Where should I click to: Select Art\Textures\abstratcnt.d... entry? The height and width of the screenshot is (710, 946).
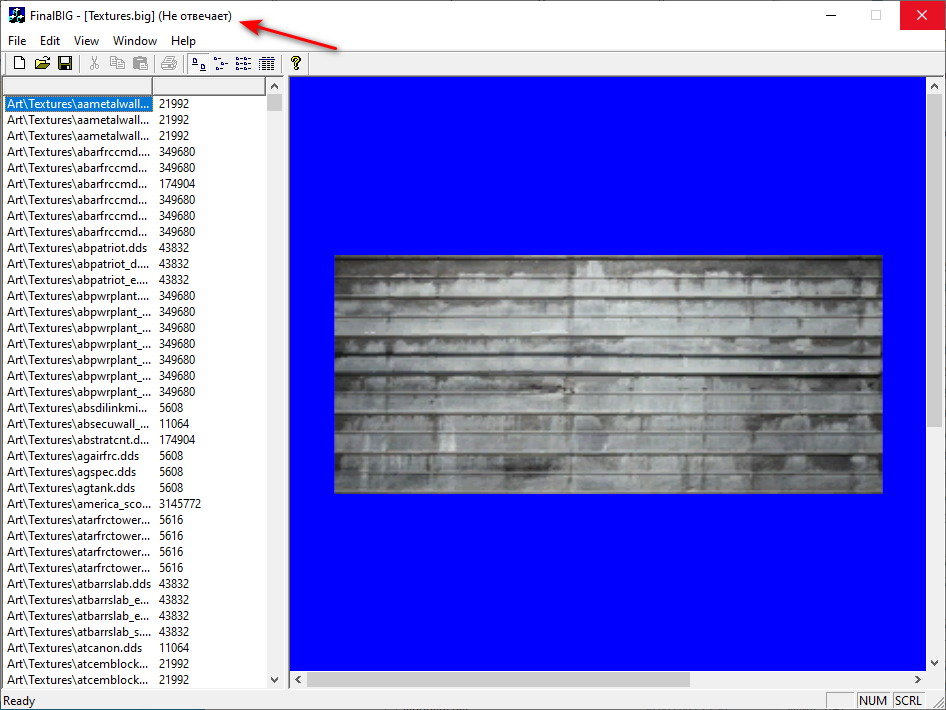coord(78,440)
